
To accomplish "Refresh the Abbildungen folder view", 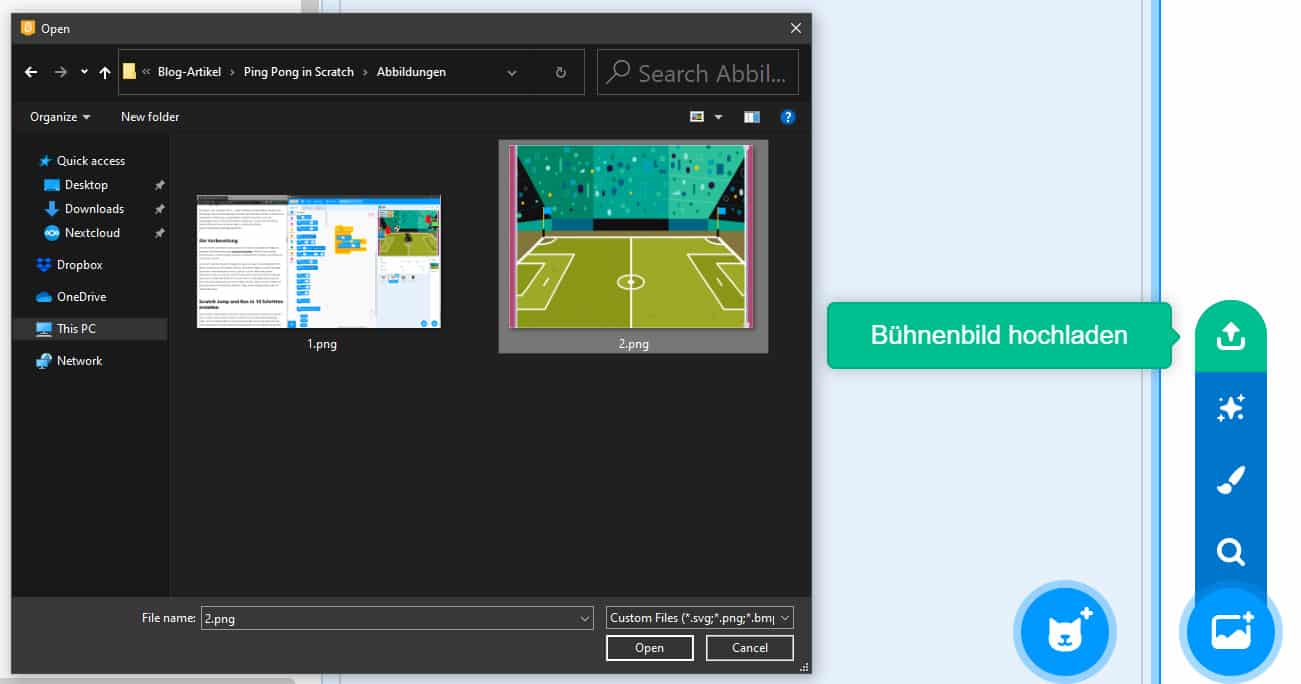I will coord(559,71).
